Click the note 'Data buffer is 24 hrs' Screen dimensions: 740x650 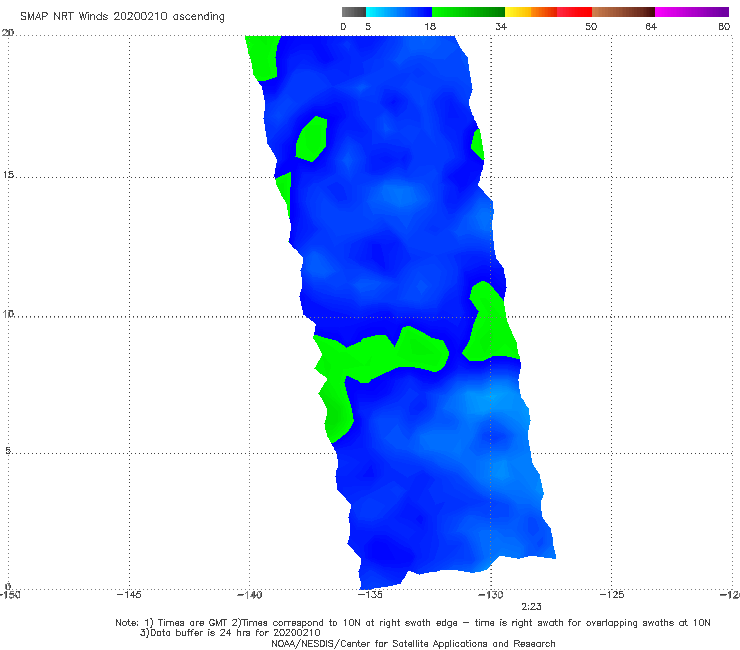point(230,633)
